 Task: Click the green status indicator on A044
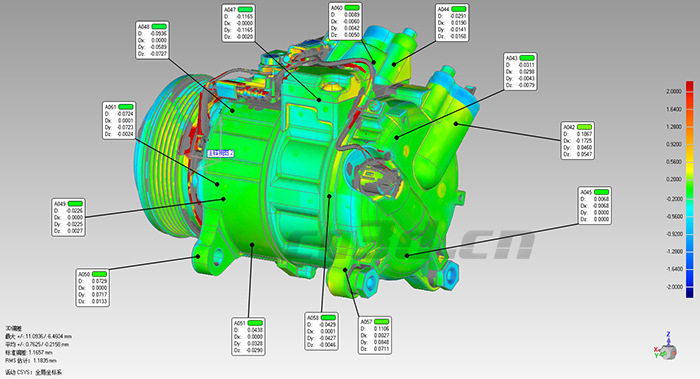459,9
